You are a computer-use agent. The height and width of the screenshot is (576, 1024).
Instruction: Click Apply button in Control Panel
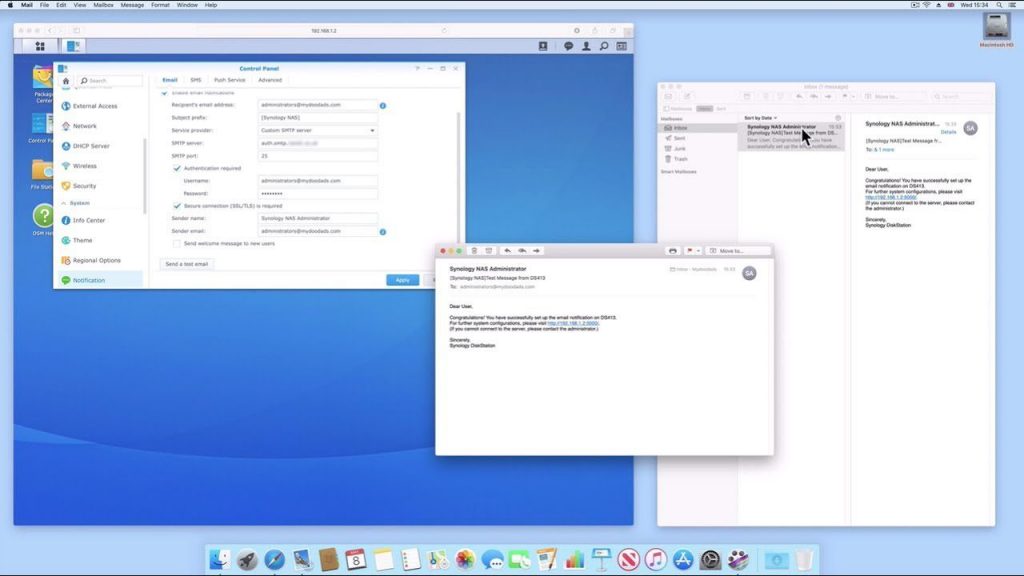tap(402, 280)
